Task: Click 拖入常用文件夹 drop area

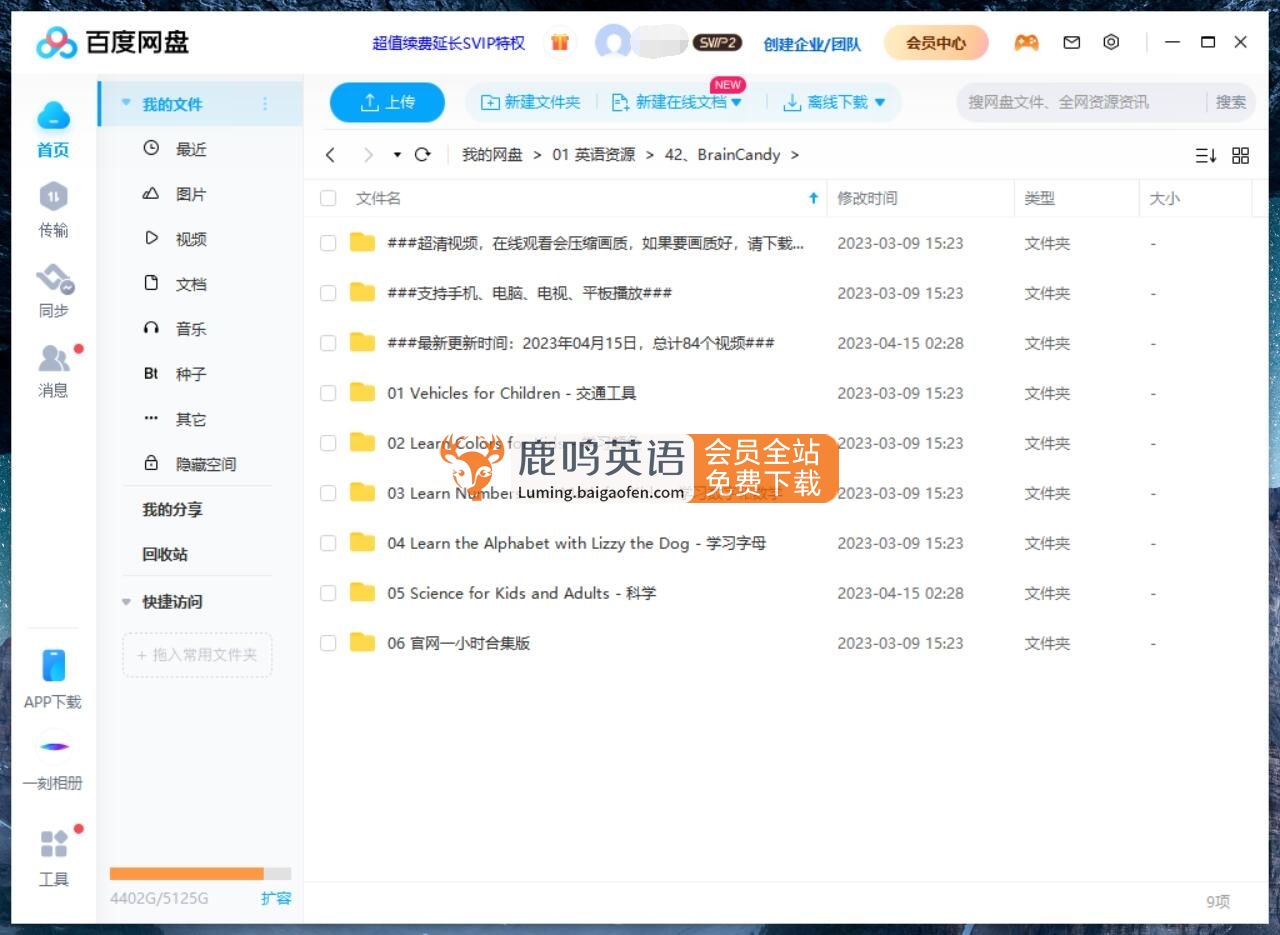Action: coord(197,655)
